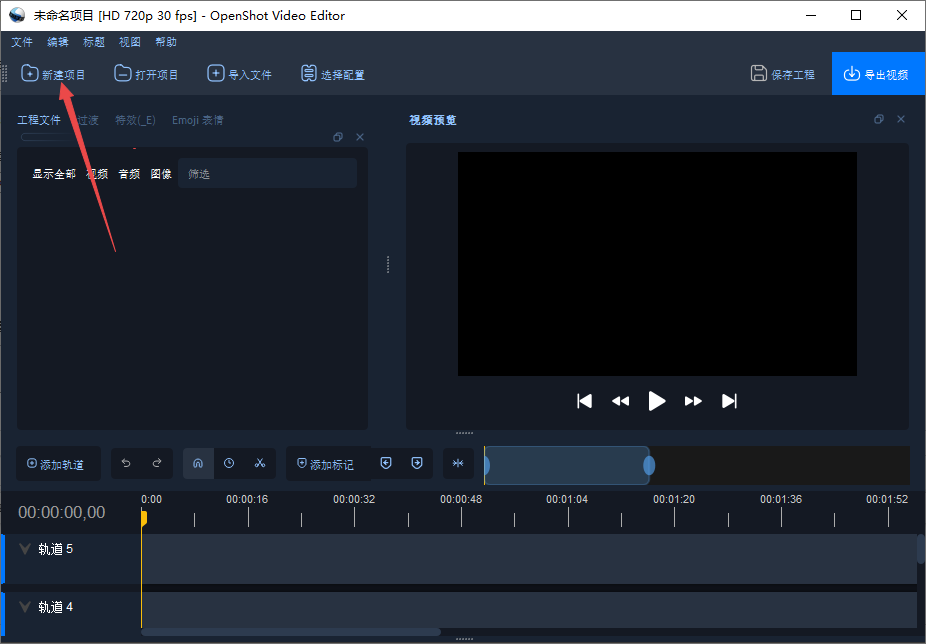
Task: Jump to start of video preview
Action: [x=585, y=401]
